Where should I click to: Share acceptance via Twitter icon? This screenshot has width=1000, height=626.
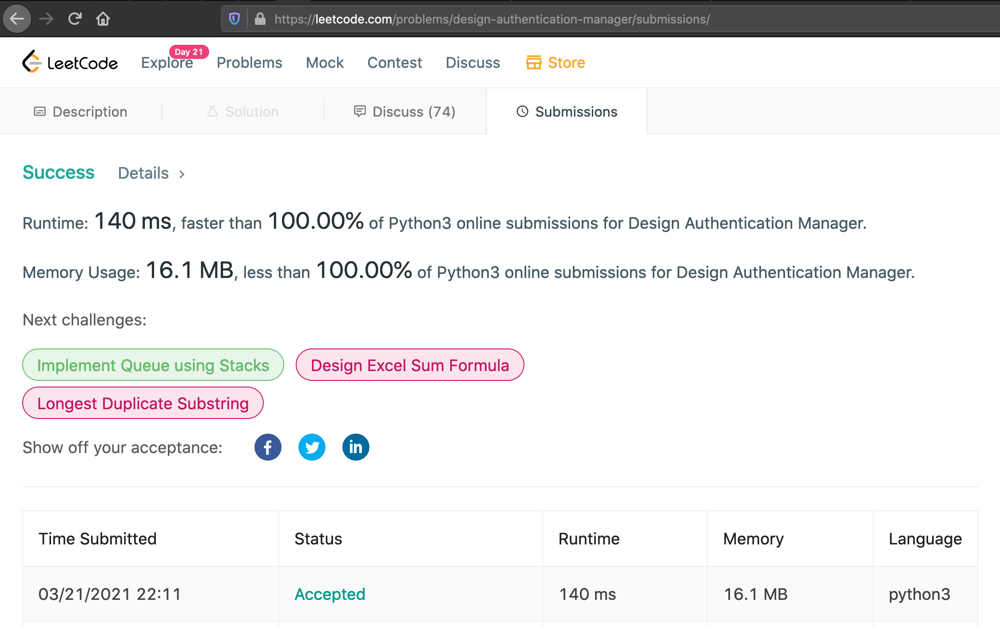[x=312, y=447]
